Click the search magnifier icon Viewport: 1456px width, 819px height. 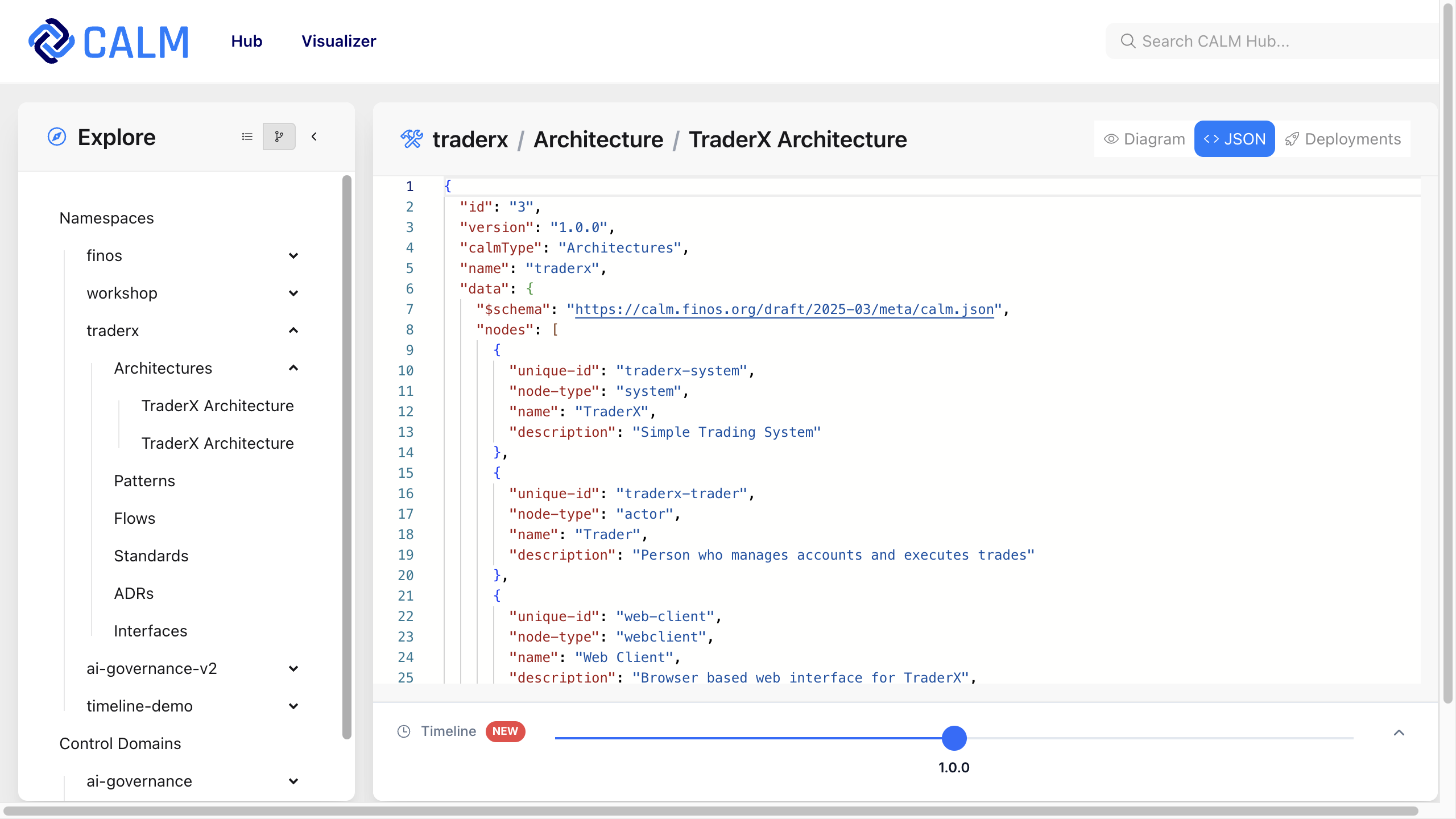pos(1127,41)
